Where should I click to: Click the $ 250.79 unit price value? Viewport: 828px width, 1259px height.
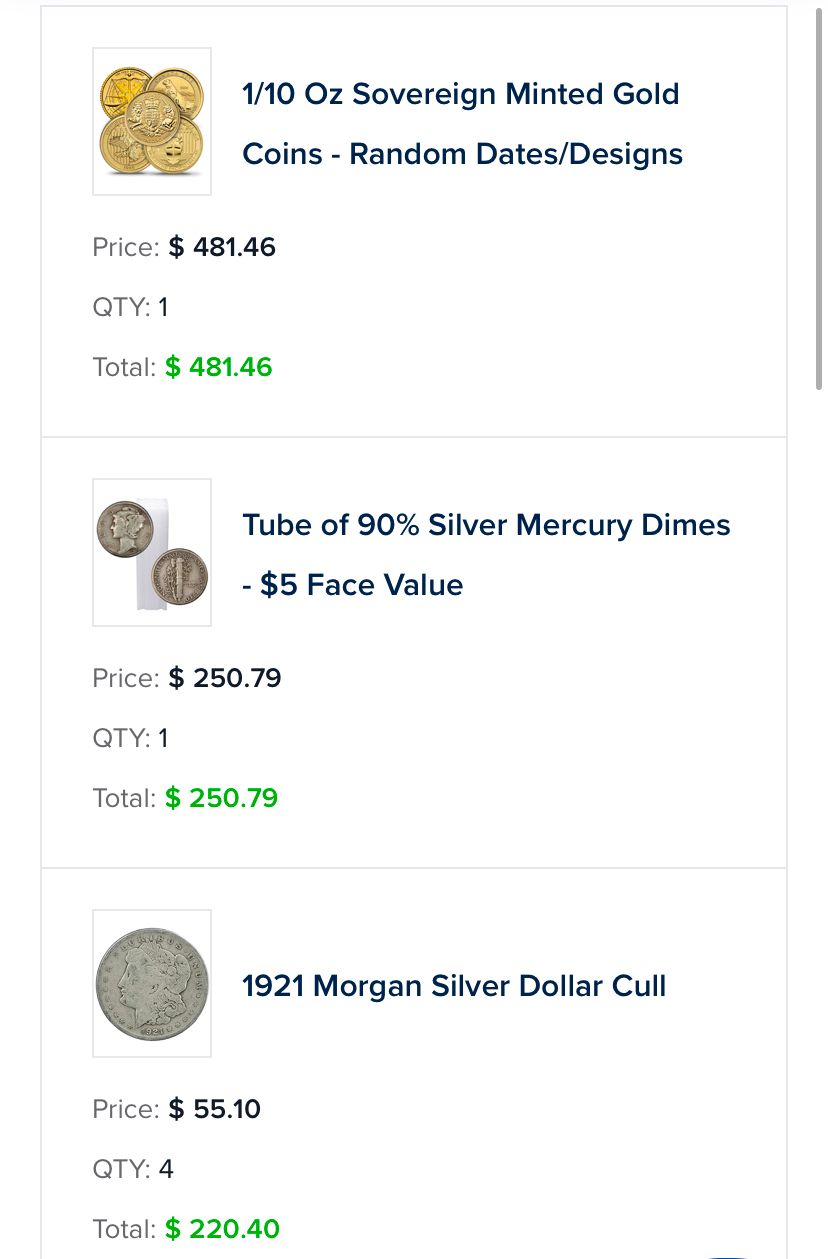(225, 678)
